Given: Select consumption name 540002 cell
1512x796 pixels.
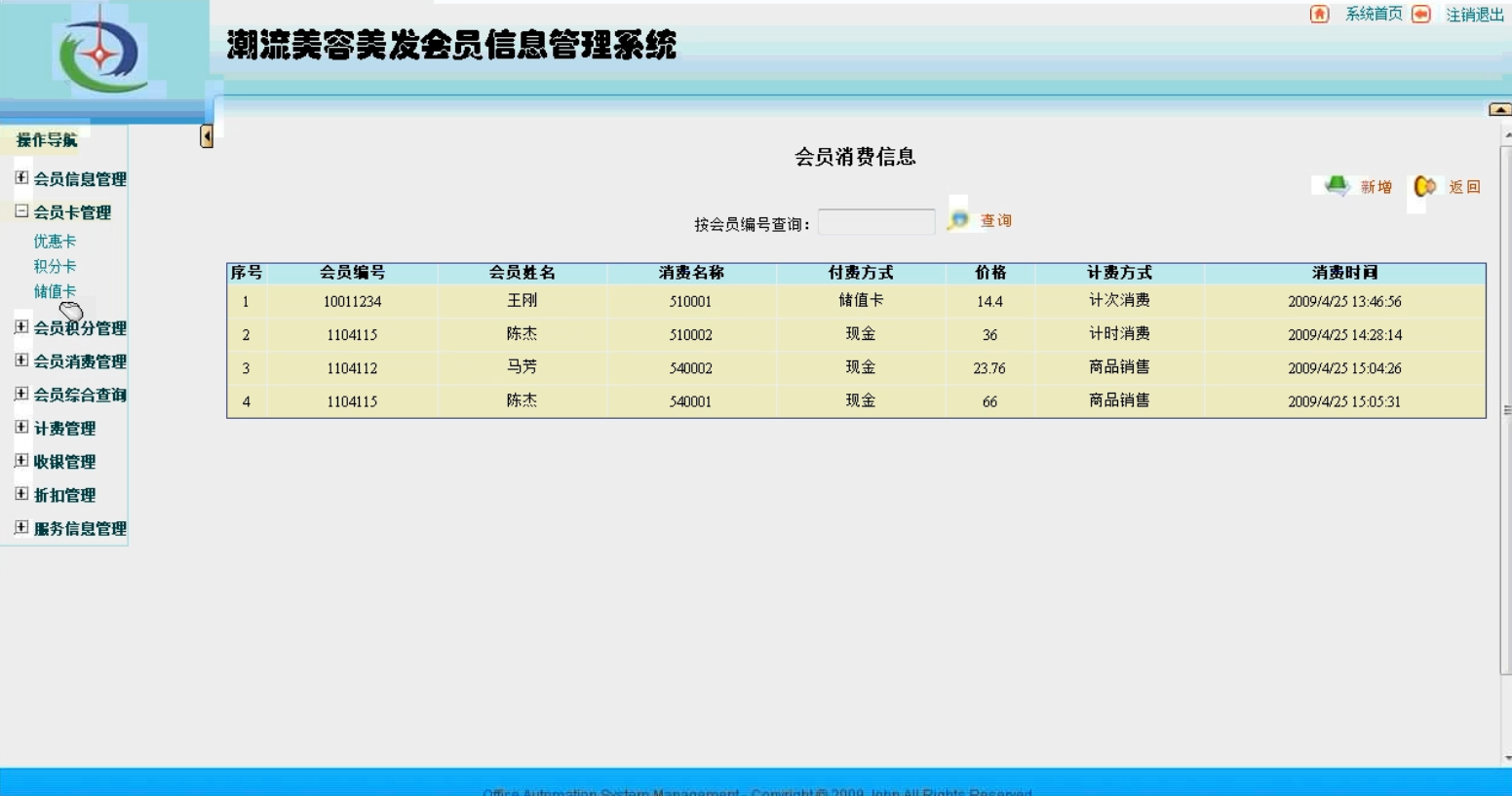Looking at the screenshot, I should [x=690, y=368].
